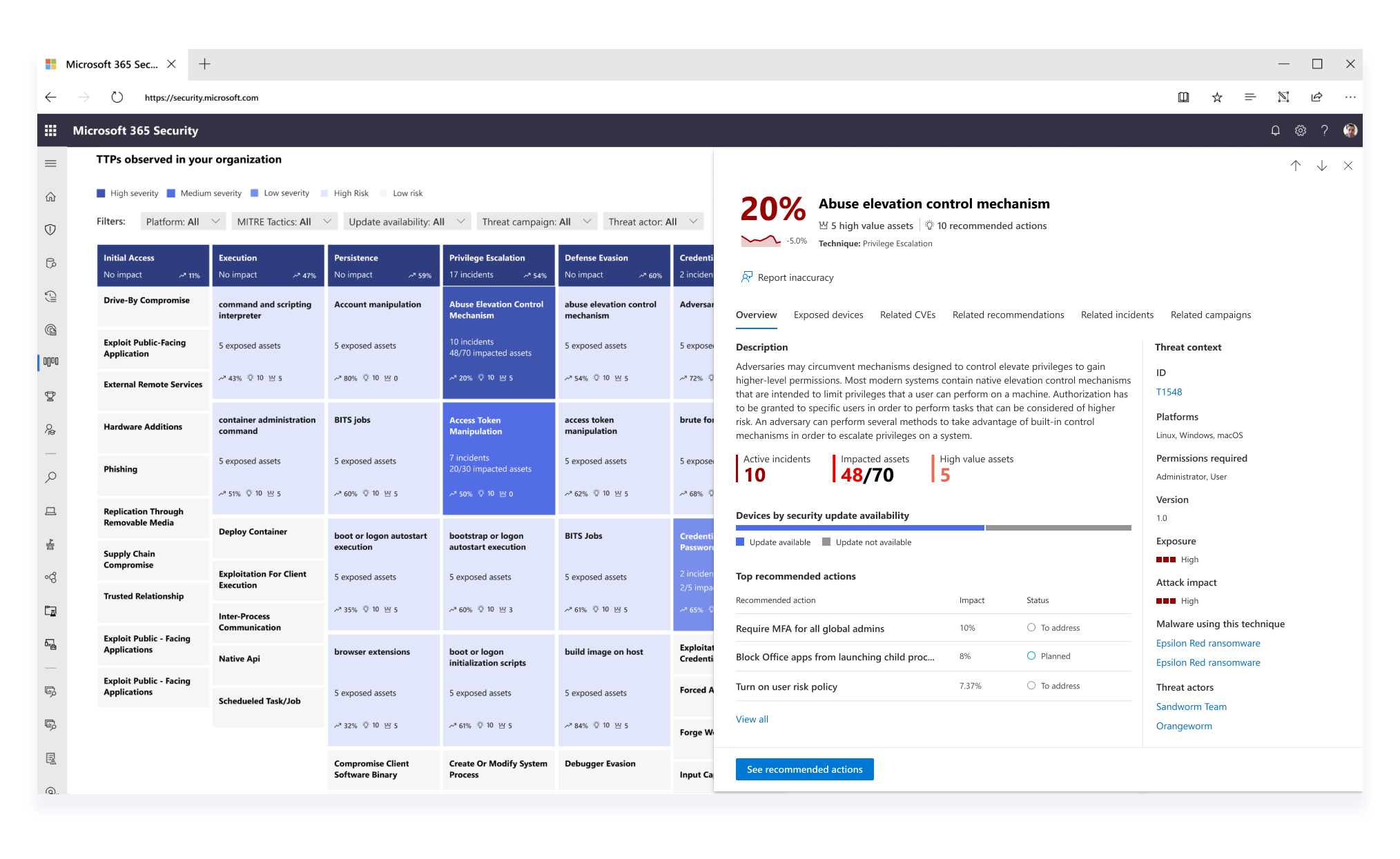Screen dimensions: 1400x859
Task: Open the app launcher waffle icon
Action: pos(50,130)
